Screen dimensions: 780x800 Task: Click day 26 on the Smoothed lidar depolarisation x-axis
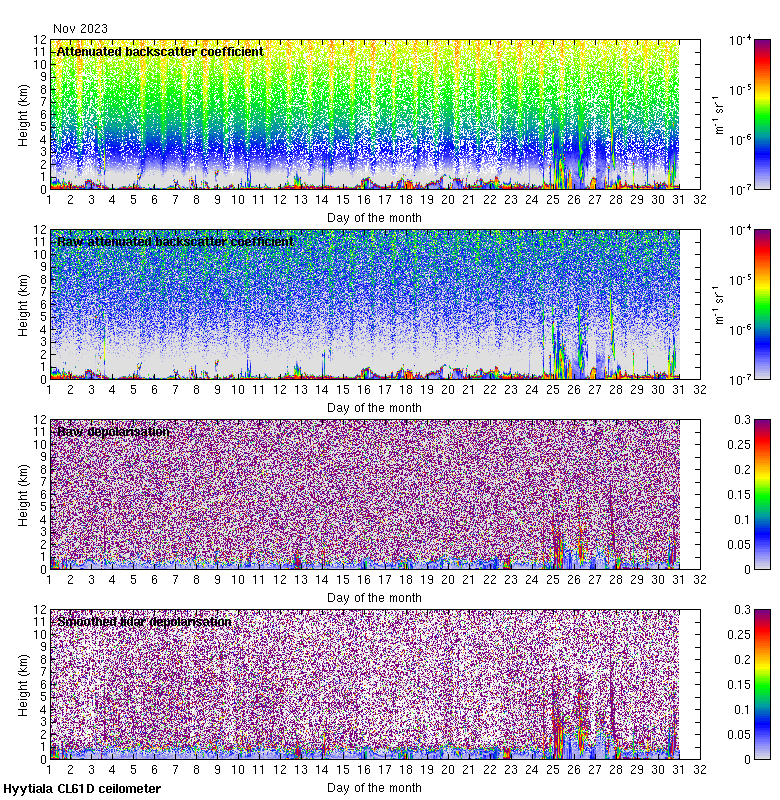pyautogui.click(x=574, y=770)
